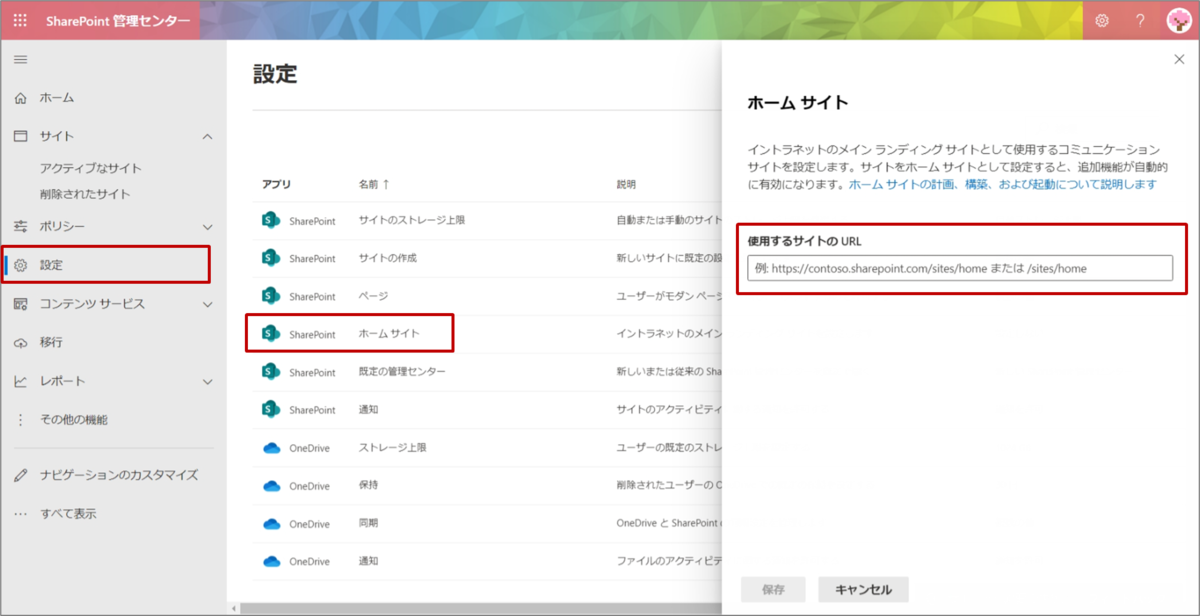Click SharePoint icon in サイトのストレージ上限 row
The image size is (1200, 616).
pos(270,220)
